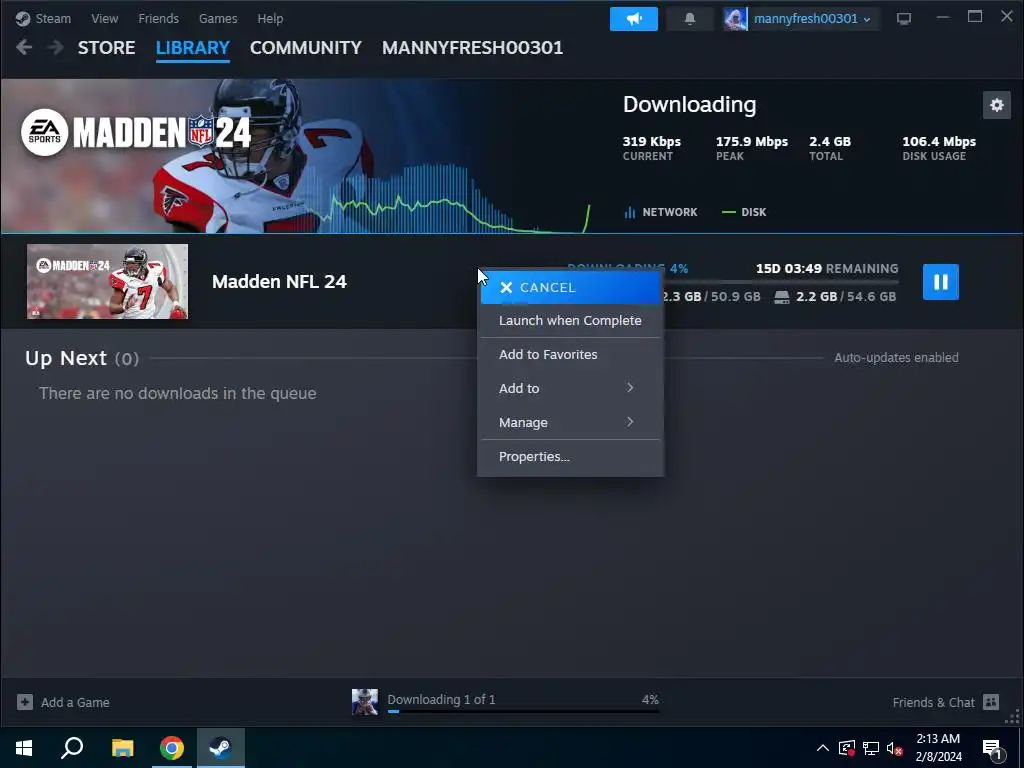Go back with the left arrow
Image resolution: width=1024 pixels, height=768 pixels.
click(24, 47)
